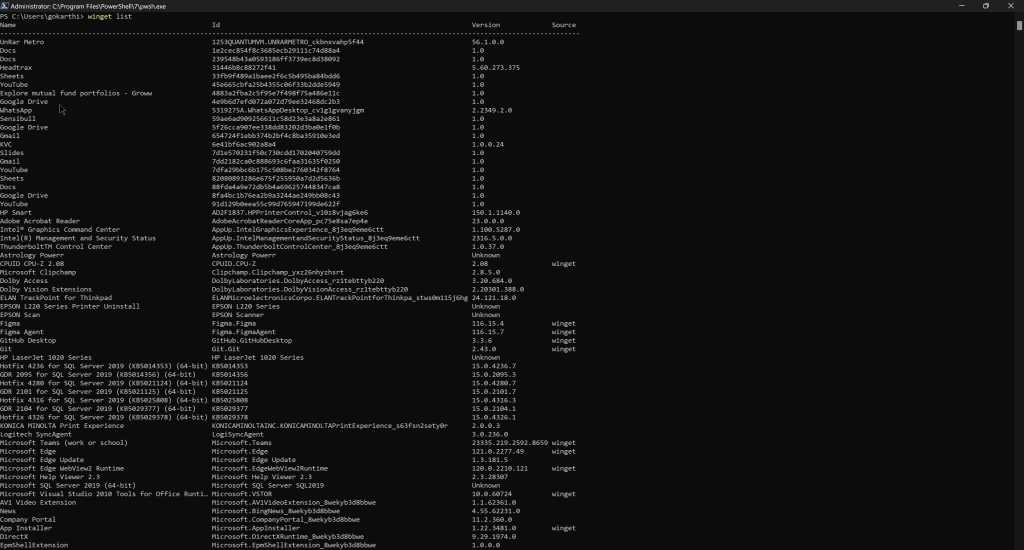
Task: Click the 'DirectX' name entry
Action: pyautogui.click(x=14, y=536)
